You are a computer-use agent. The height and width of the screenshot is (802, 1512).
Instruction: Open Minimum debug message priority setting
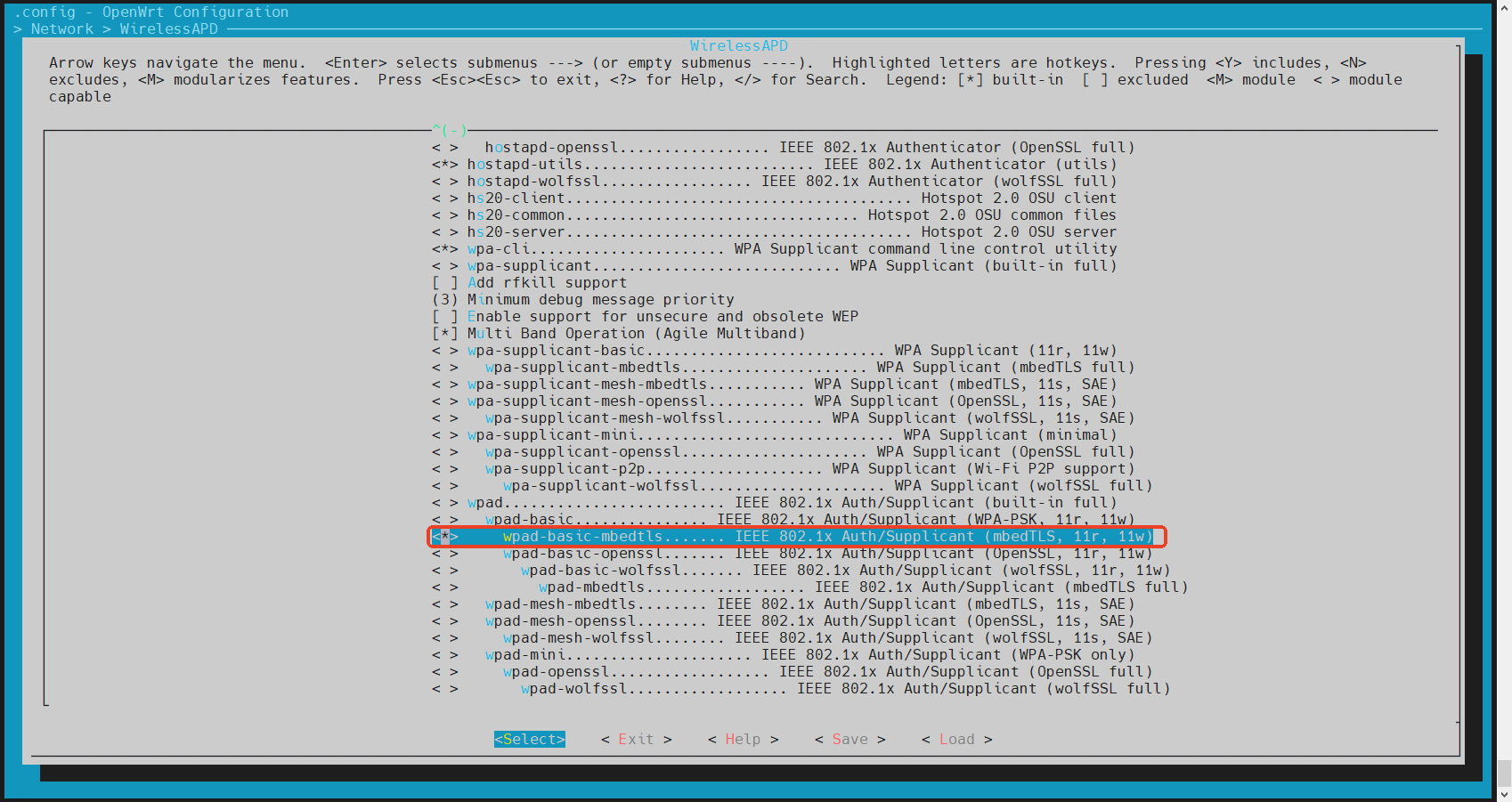[600, 299]
